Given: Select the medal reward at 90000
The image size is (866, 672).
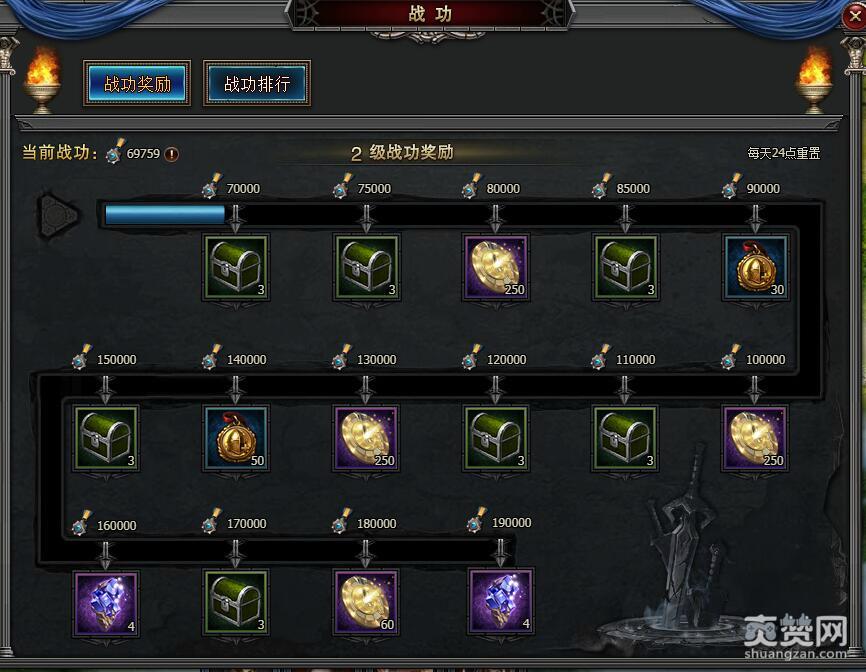Looking at the screenshot, I should (x=756, y=267).
